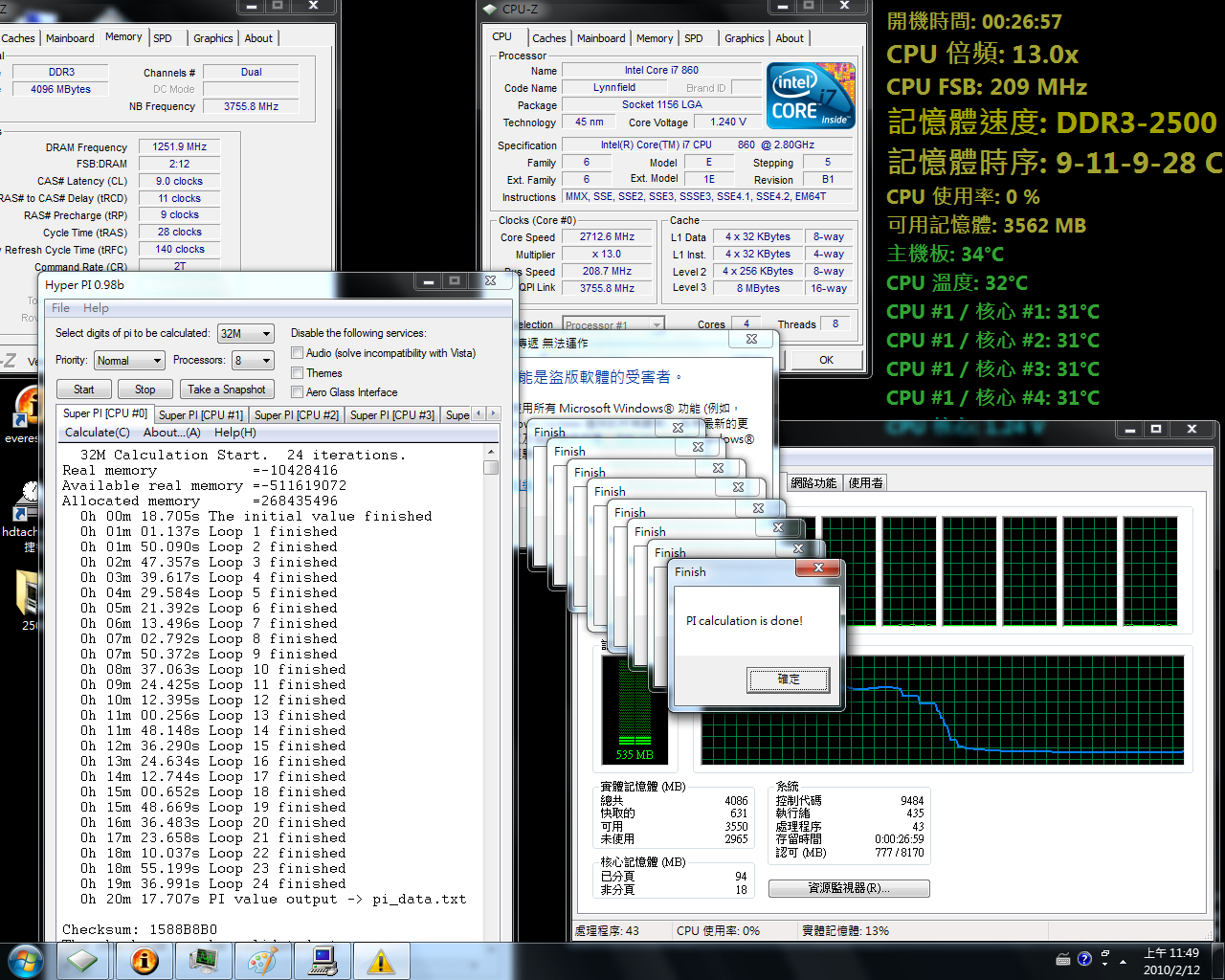The width and height of the screenshot is (1225, 980).
Task: Open the Windows Start orb
Action: tap(25, 961)
